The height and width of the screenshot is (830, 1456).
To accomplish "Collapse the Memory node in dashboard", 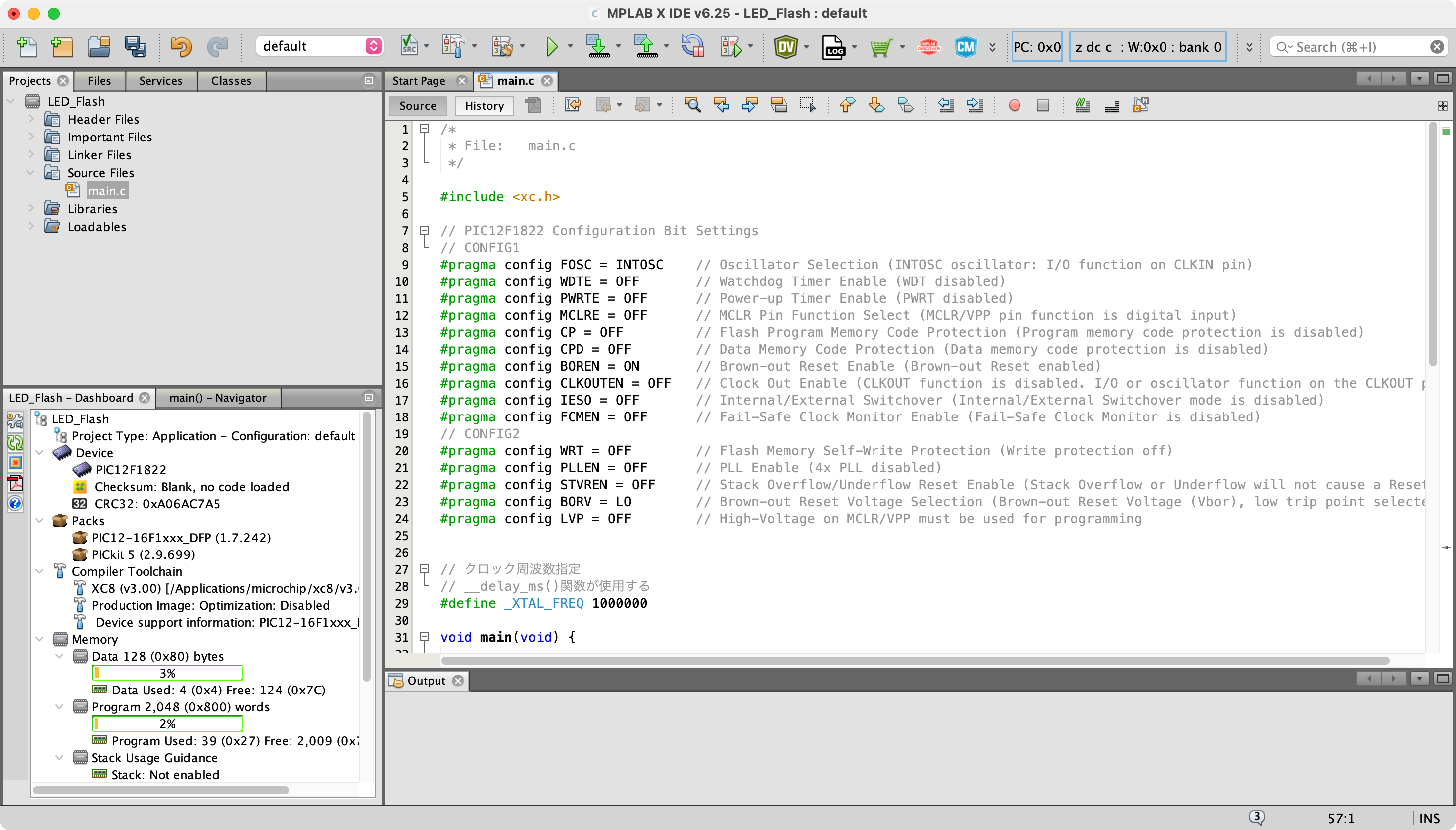I will click(39, 639).
